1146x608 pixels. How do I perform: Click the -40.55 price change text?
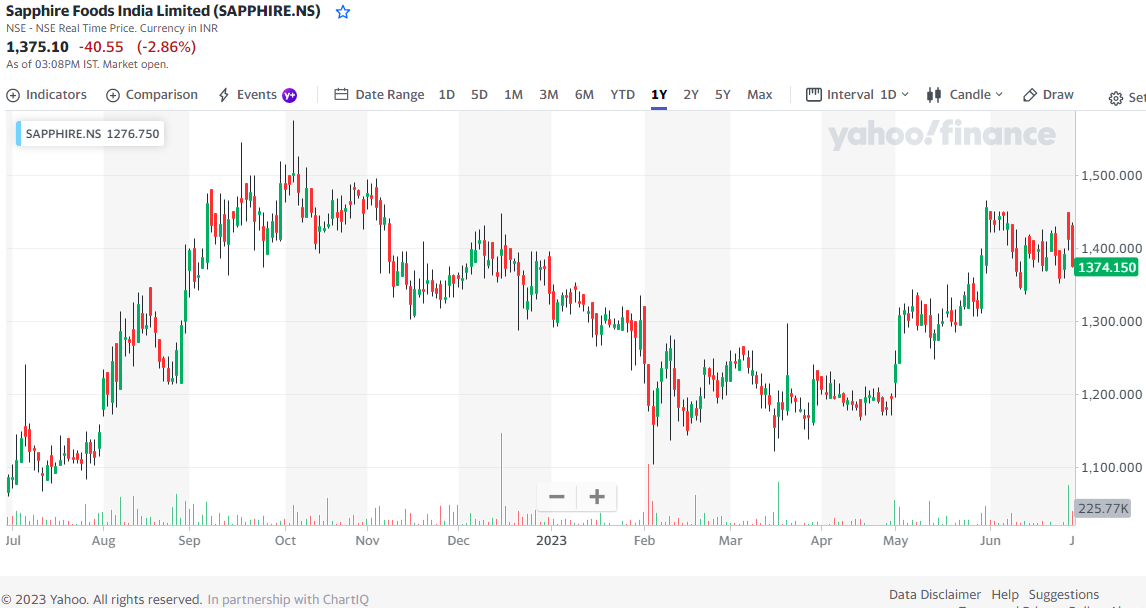pyautogui.click(x=102, y=47)
